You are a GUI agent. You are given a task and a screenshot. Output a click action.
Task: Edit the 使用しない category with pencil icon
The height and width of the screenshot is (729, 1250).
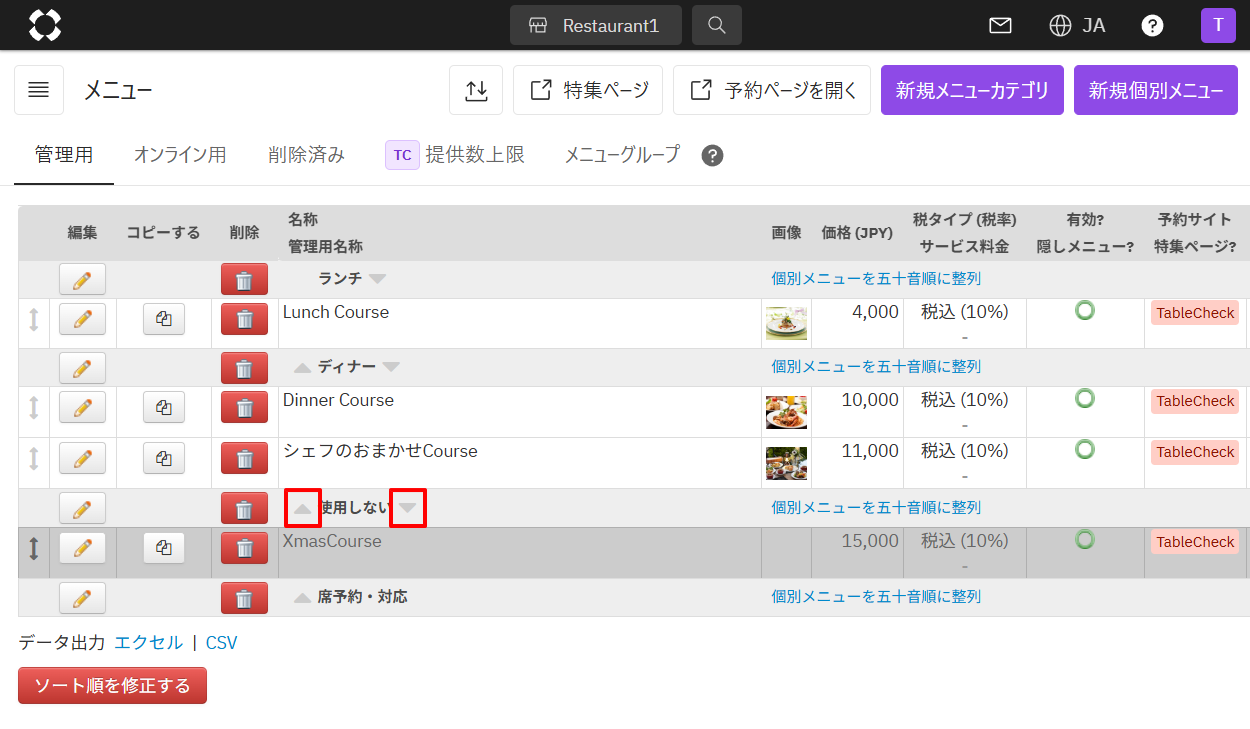82,508
